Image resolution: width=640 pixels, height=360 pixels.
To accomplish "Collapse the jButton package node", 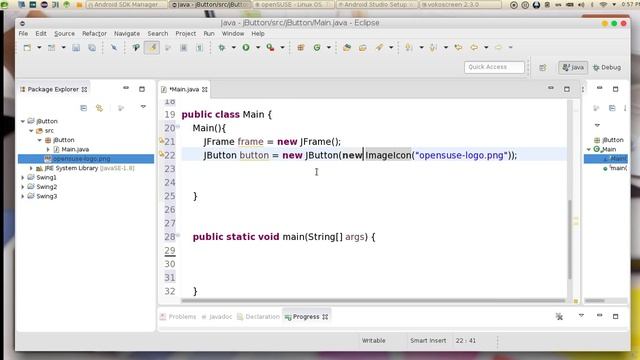I will [x=40, y=140].
